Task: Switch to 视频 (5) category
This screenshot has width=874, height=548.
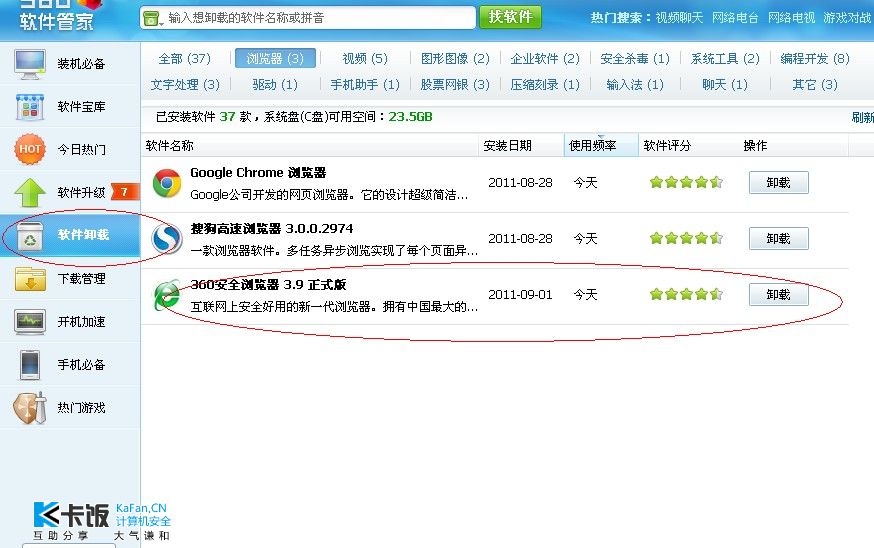Action: tap(365, 59)
